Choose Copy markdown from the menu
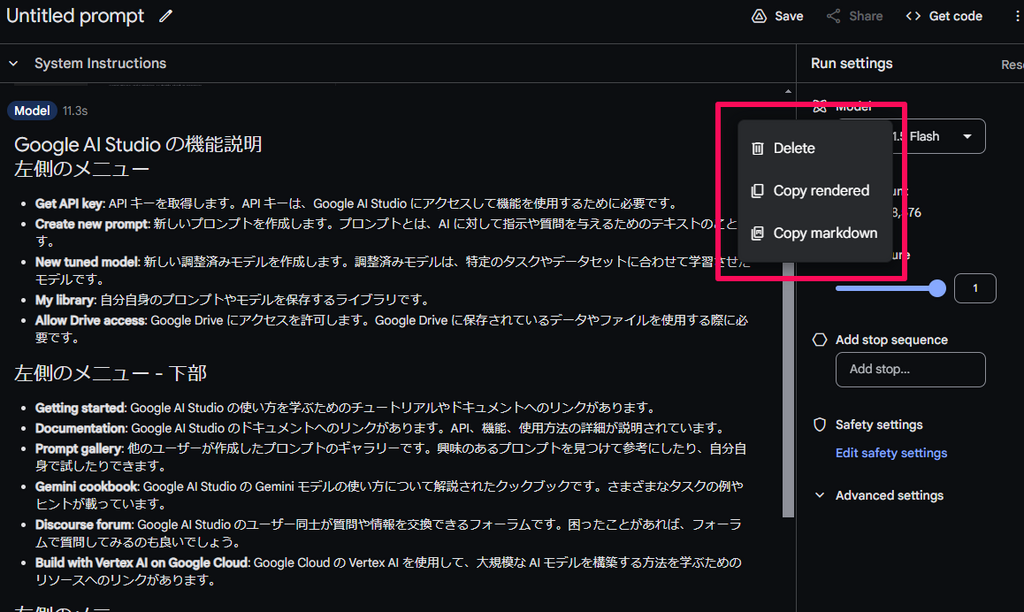This screenshot has width=1024, height=612. coord(815,233)
